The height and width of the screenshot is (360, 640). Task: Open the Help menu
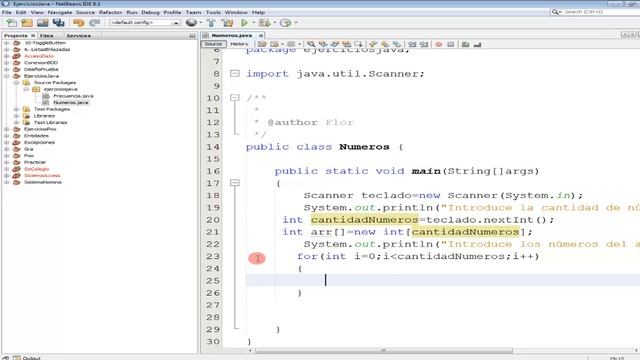(x=258, y=12)
